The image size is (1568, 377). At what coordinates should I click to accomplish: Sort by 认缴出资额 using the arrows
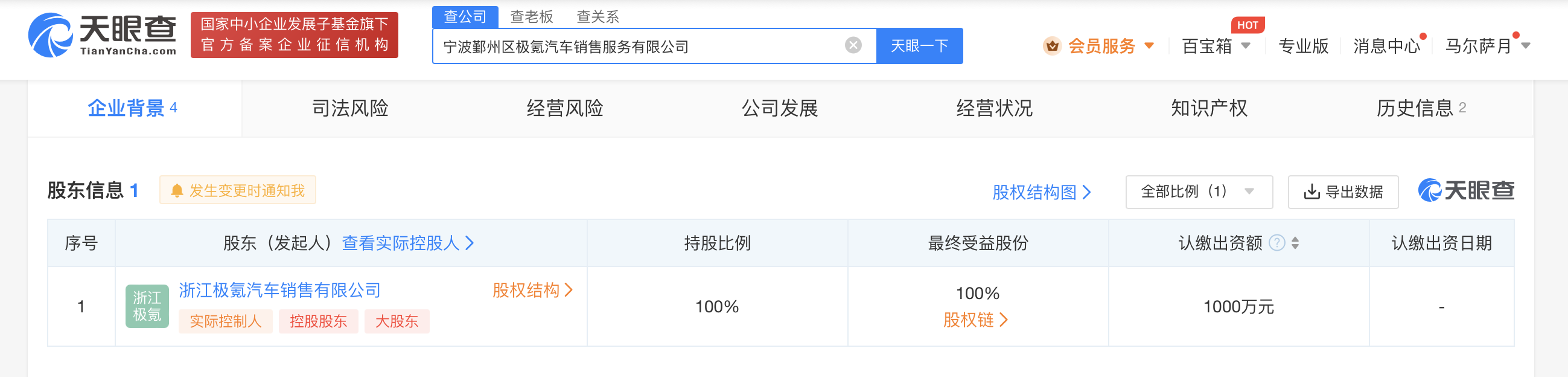1295,243
